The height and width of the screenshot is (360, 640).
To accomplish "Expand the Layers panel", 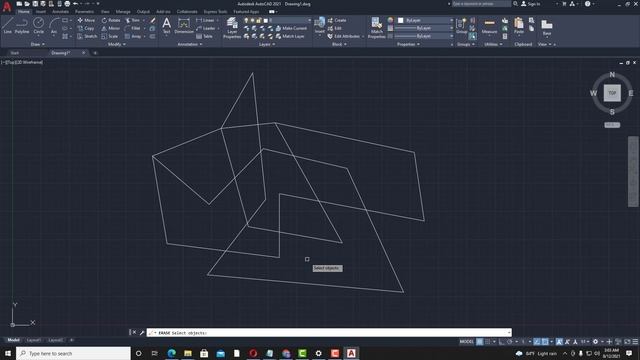I will point(267,44).
